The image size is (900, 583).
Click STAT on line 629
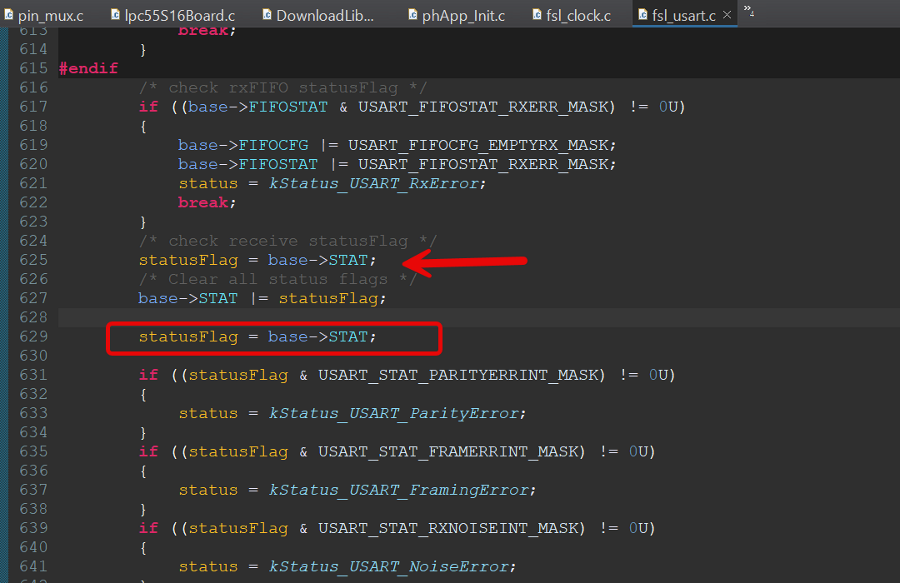348,337
